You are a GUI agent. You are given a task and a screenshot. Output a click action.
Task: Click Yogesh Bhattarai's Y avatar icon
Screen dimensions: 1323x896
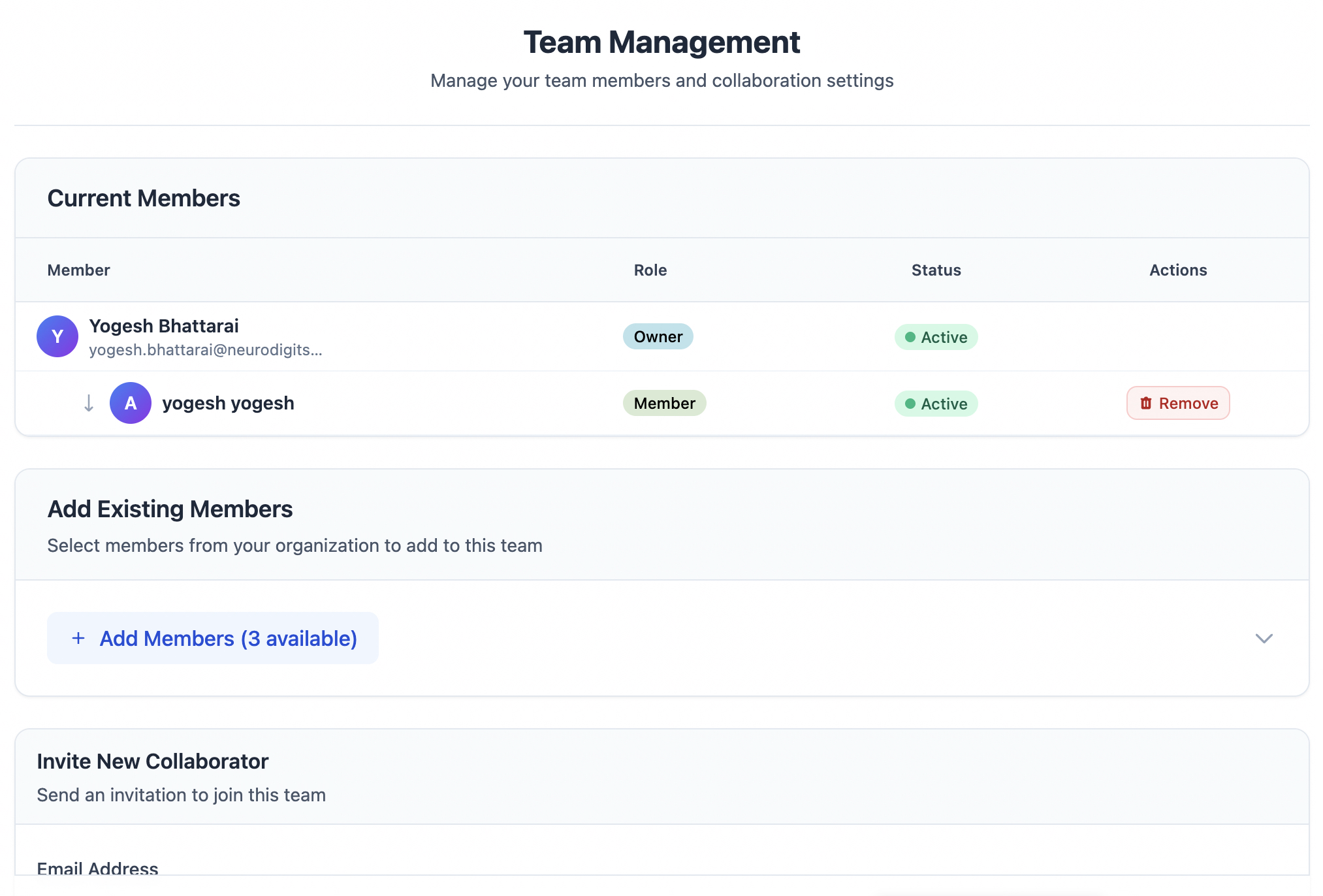pos(57,336)
